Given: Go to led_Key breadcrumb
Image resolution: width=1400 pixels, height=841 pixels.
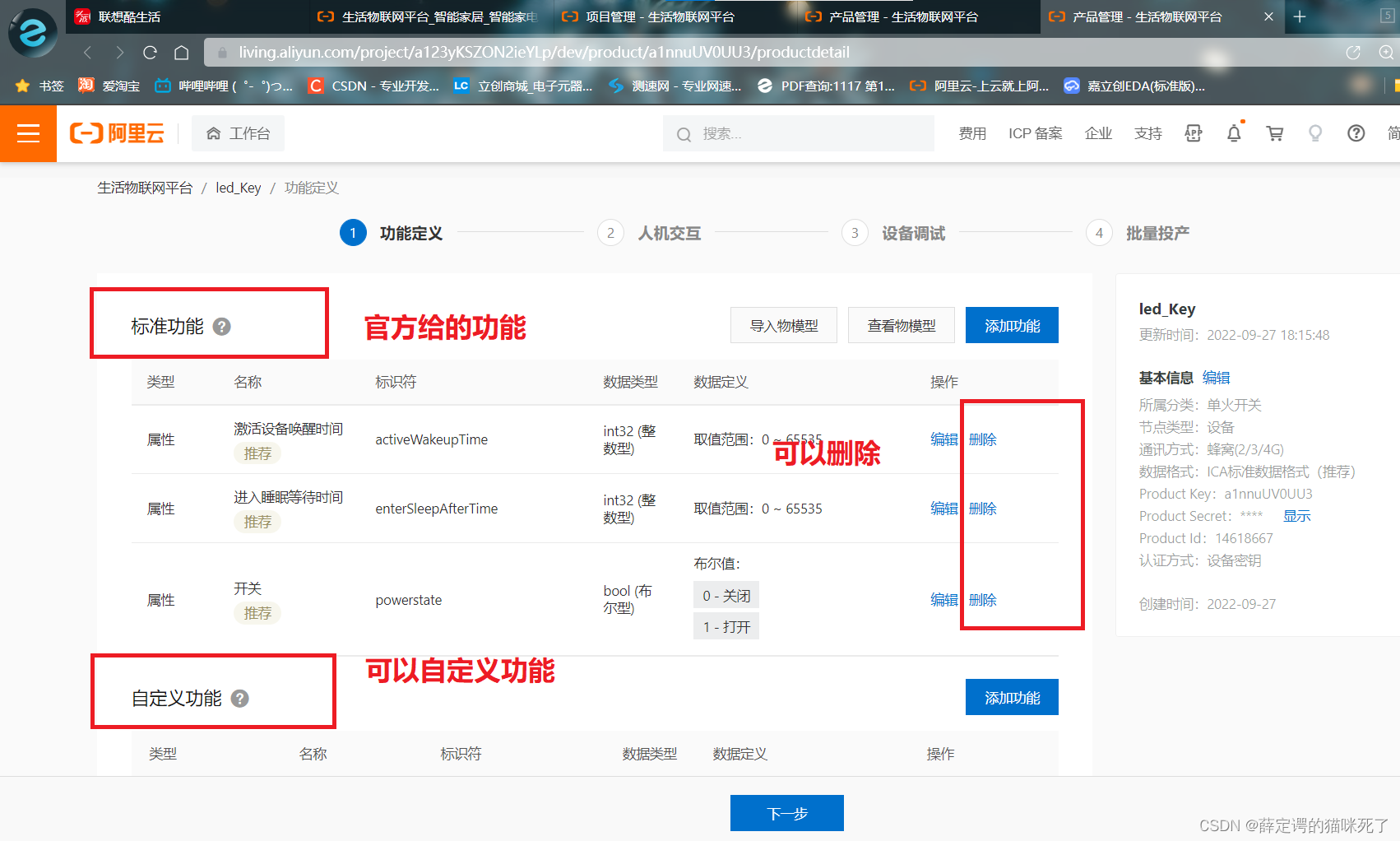Looking at the screenshot, I should coord(239,188).
